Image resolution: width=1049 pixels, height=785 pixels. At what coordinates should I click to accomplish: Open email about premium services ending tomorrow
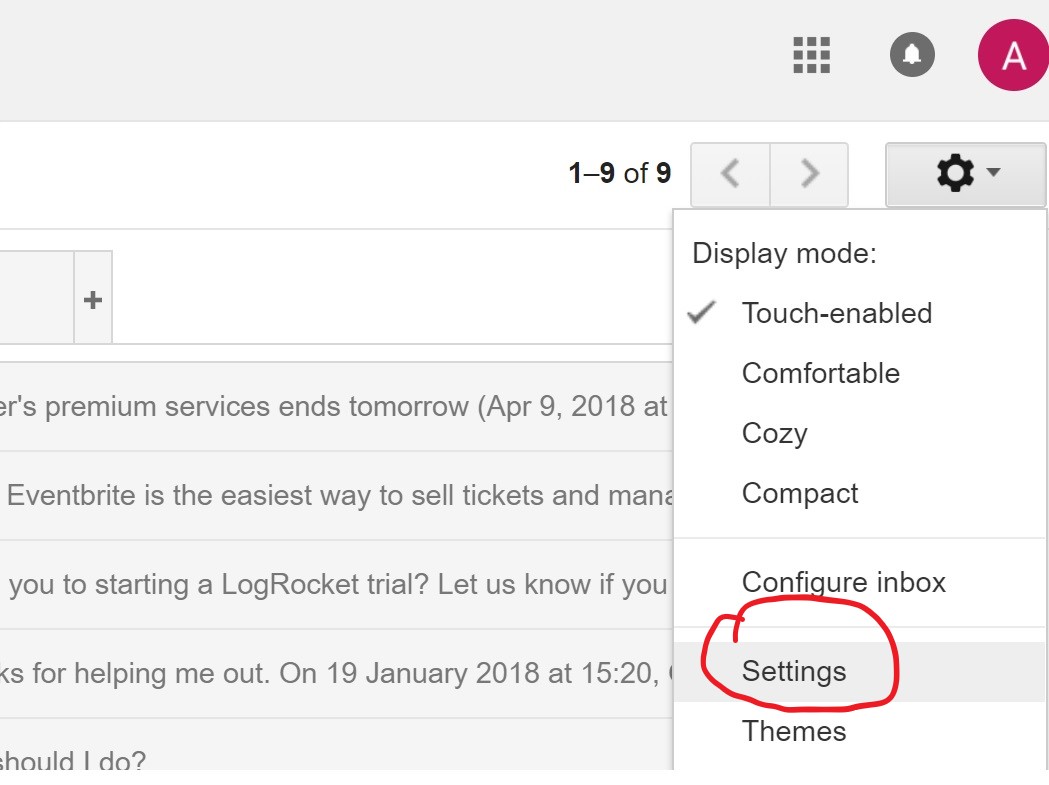click(337, 407)
